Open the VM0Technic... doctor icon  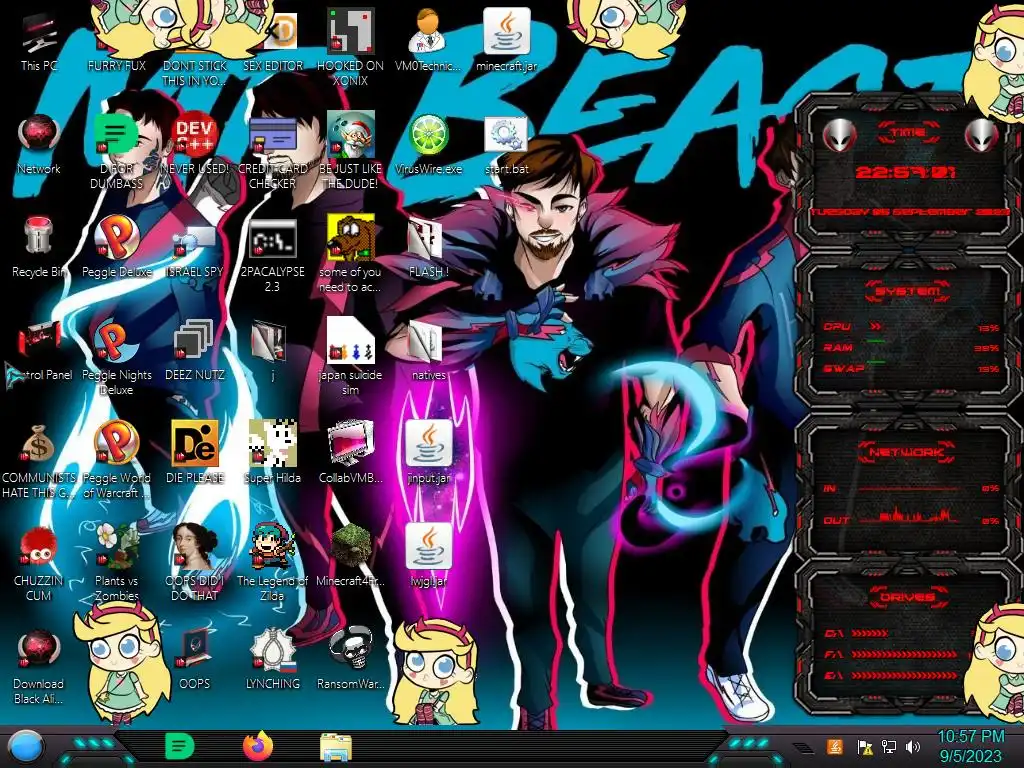[x=428, y=42]
